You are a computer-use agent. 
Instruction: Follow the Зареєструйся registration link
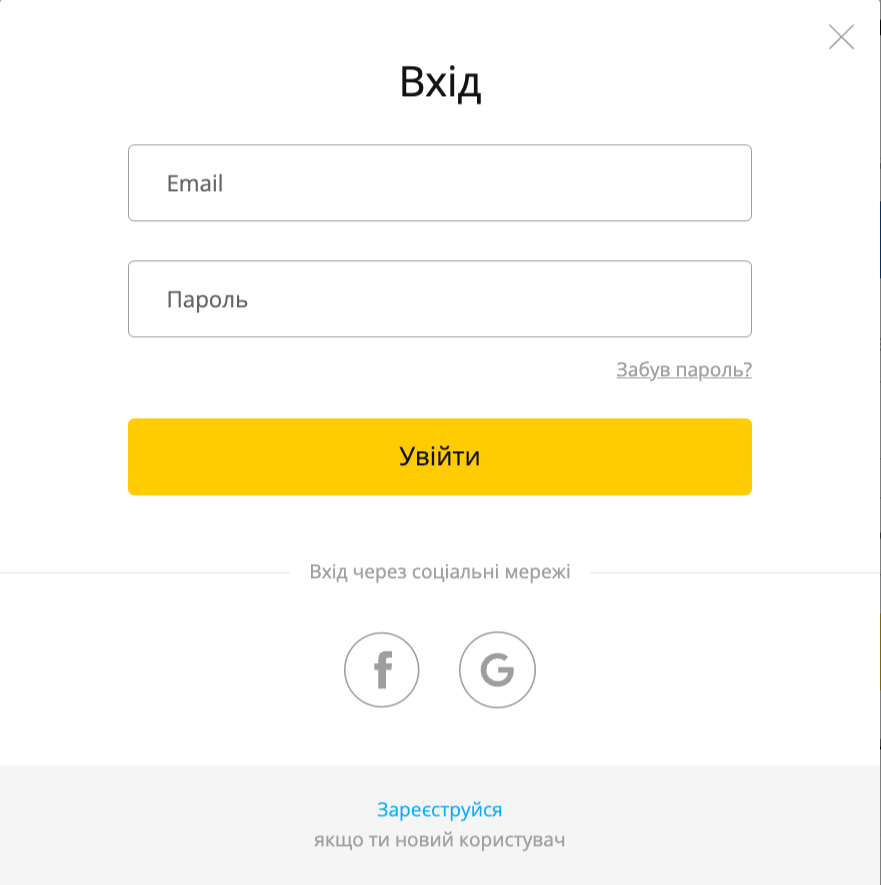pyautogui.click(x=439, y=810)
